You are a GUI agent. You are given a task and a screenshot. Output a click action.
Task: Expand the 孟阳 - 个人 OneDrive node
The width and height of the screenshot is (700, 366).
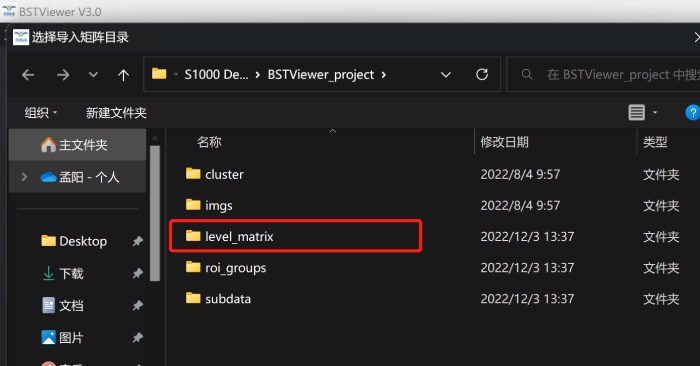[x=24, y=177]
